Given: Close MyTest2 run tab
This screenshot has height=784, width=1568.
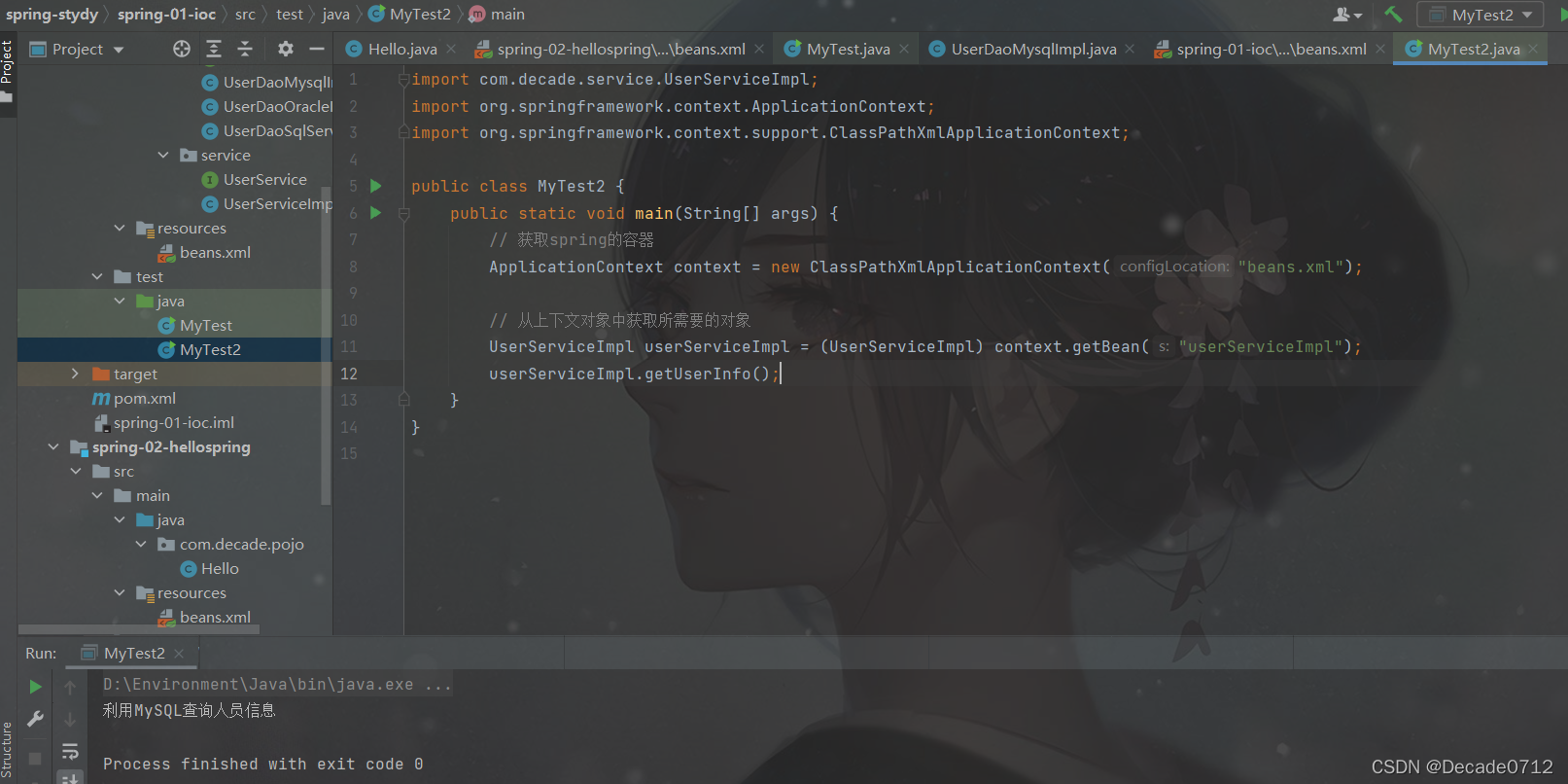Looking at the screenshot, I should 179,654.
